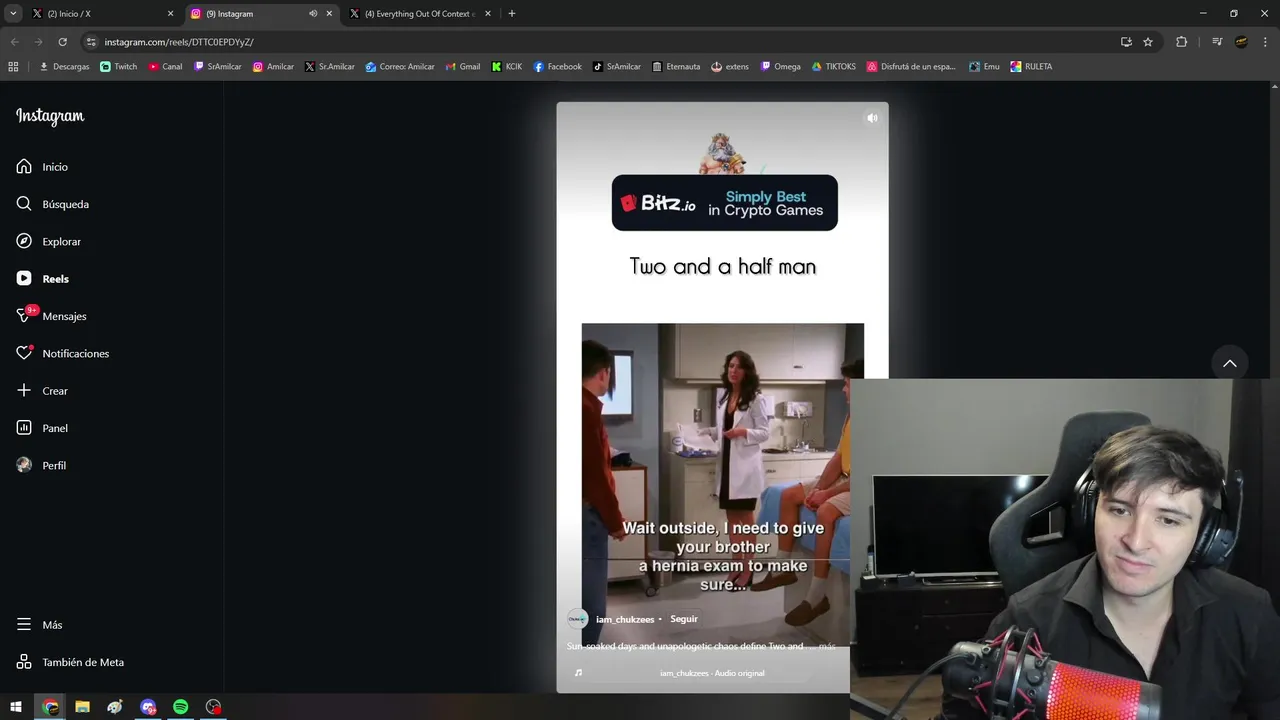Open a new browser tab

click(x=512, y=14)
